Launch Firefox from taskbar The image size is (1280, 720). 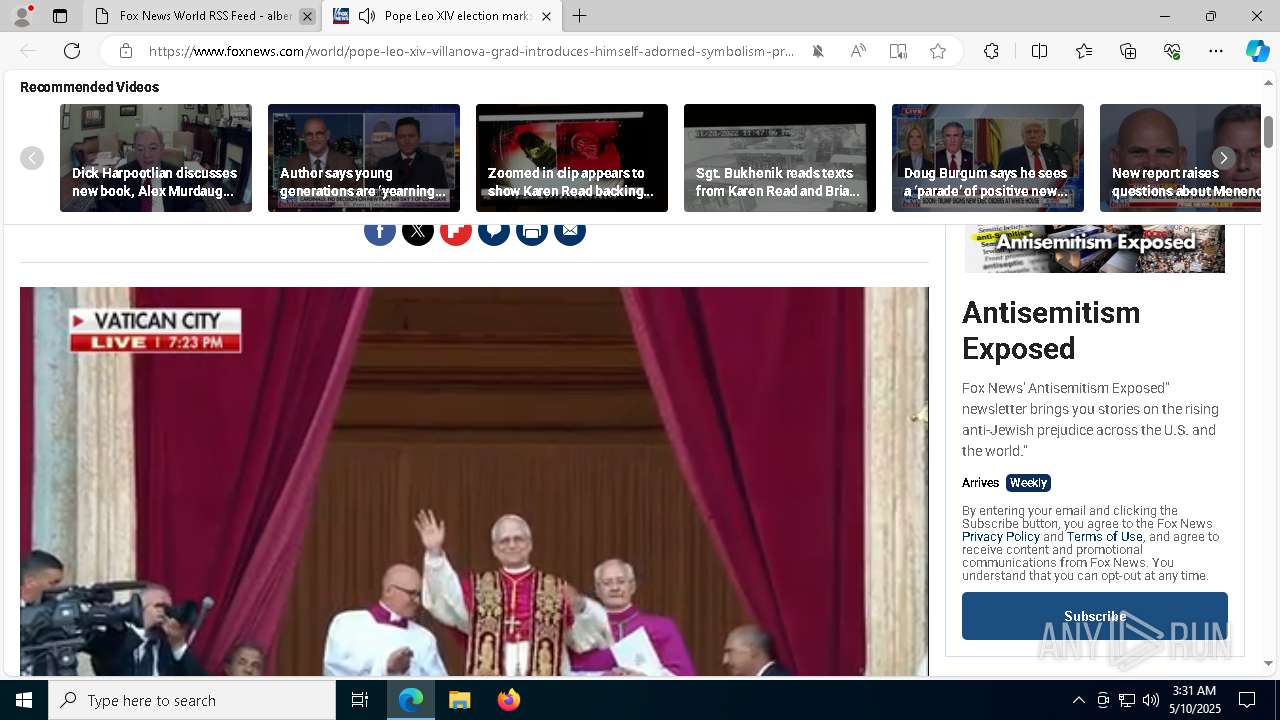pos(509,700)
